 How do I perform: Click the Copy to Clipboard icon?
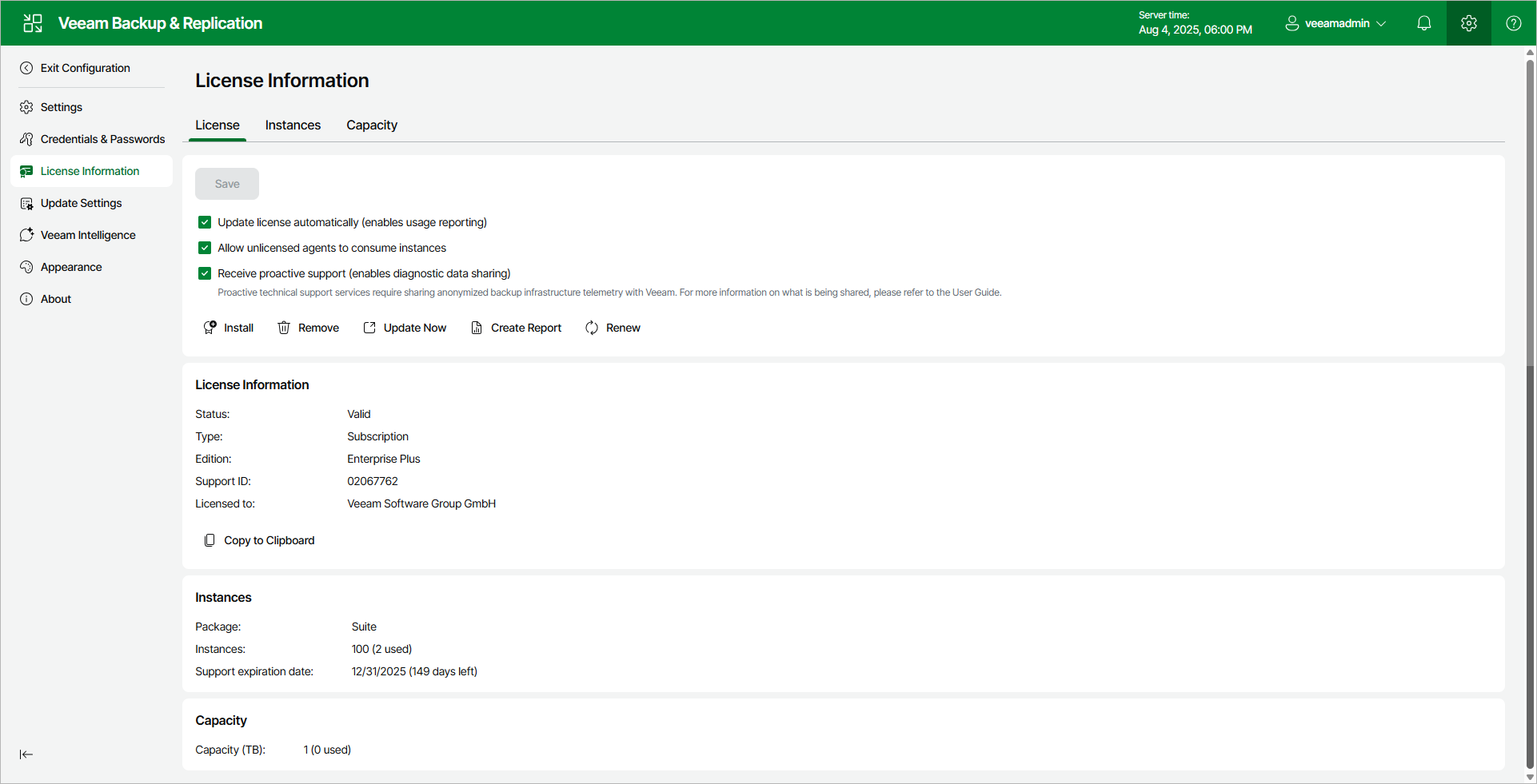point(210,540)
